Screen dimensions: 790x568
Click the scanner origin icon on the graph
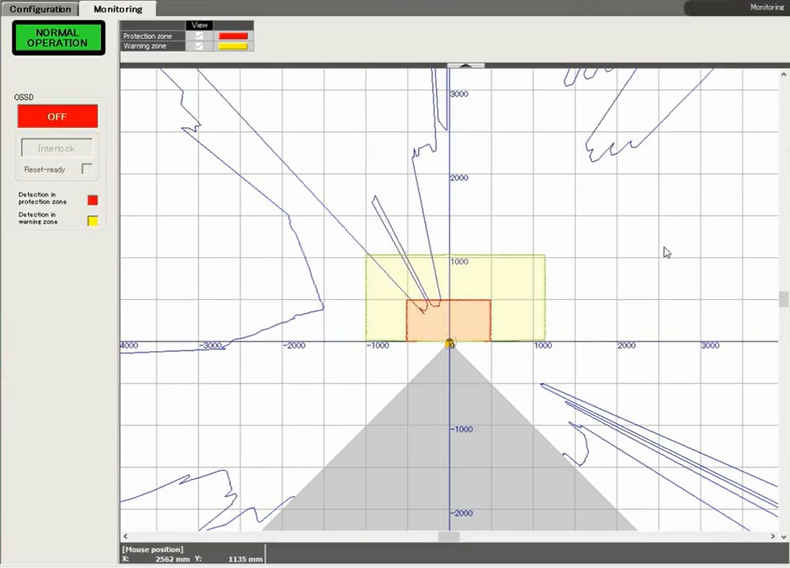pos(450,344)
